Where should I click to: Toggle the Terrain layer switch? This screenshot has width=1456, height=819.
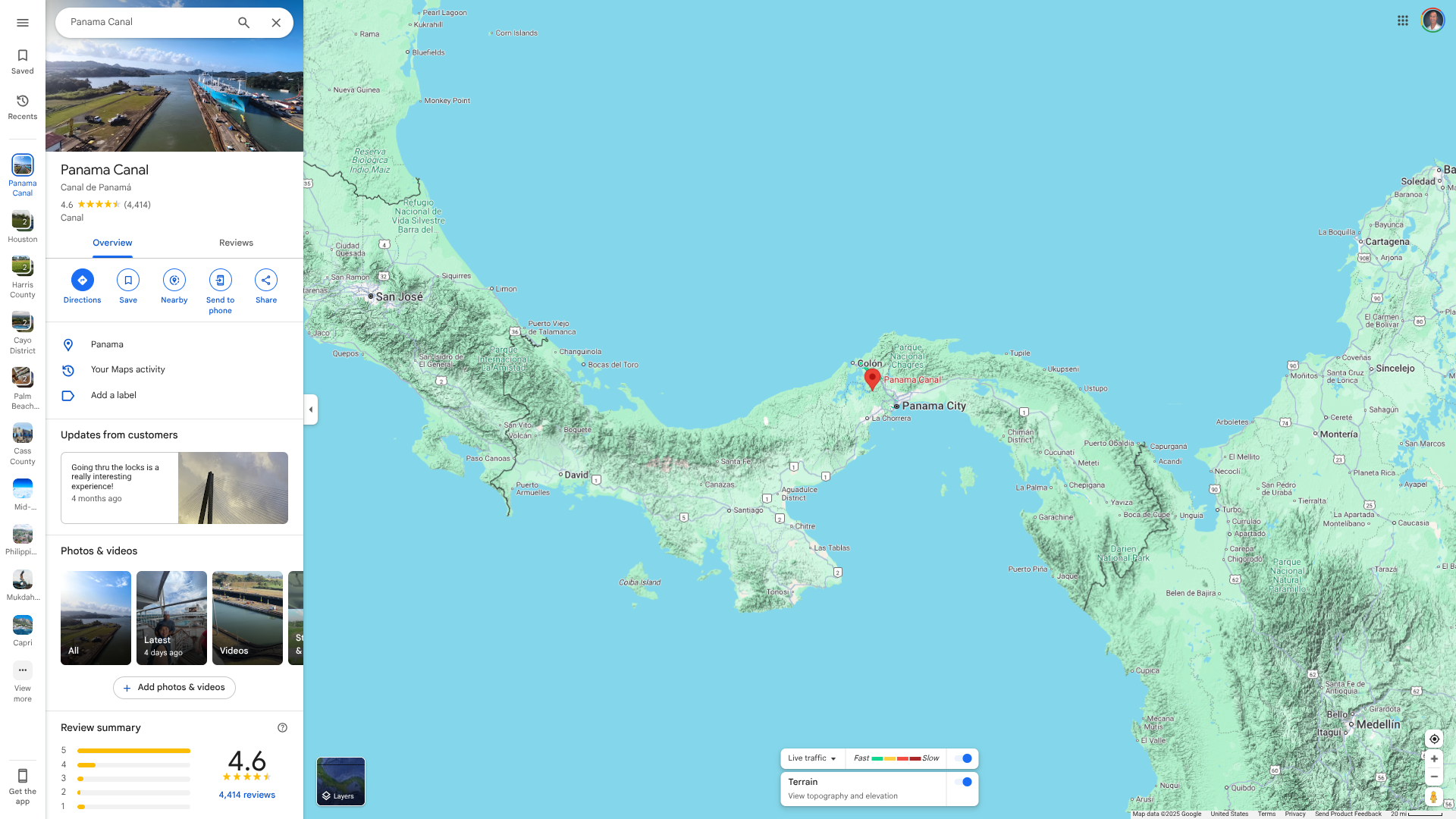(963, 782)
